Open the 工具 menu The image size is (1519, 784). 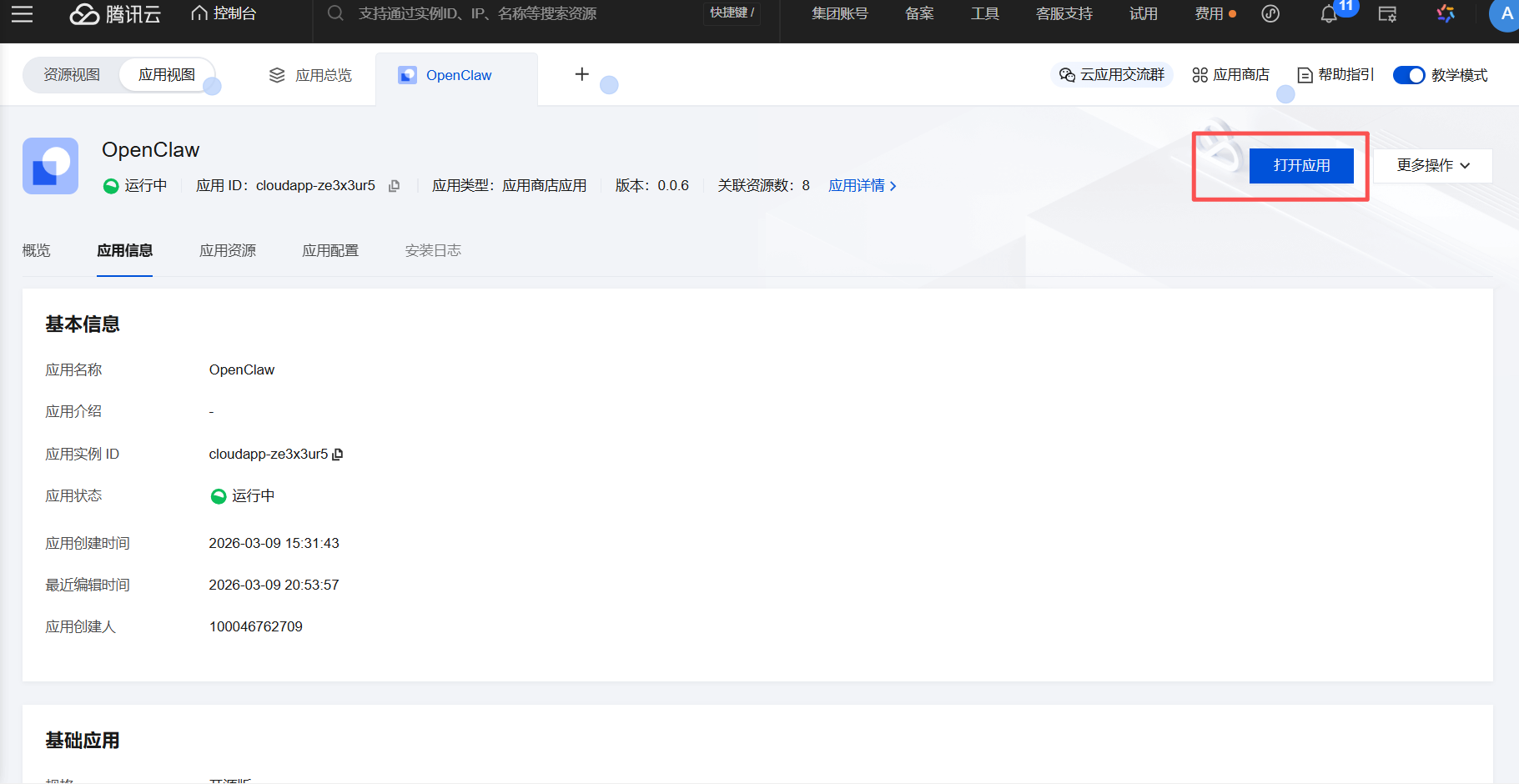click(985, 13)
